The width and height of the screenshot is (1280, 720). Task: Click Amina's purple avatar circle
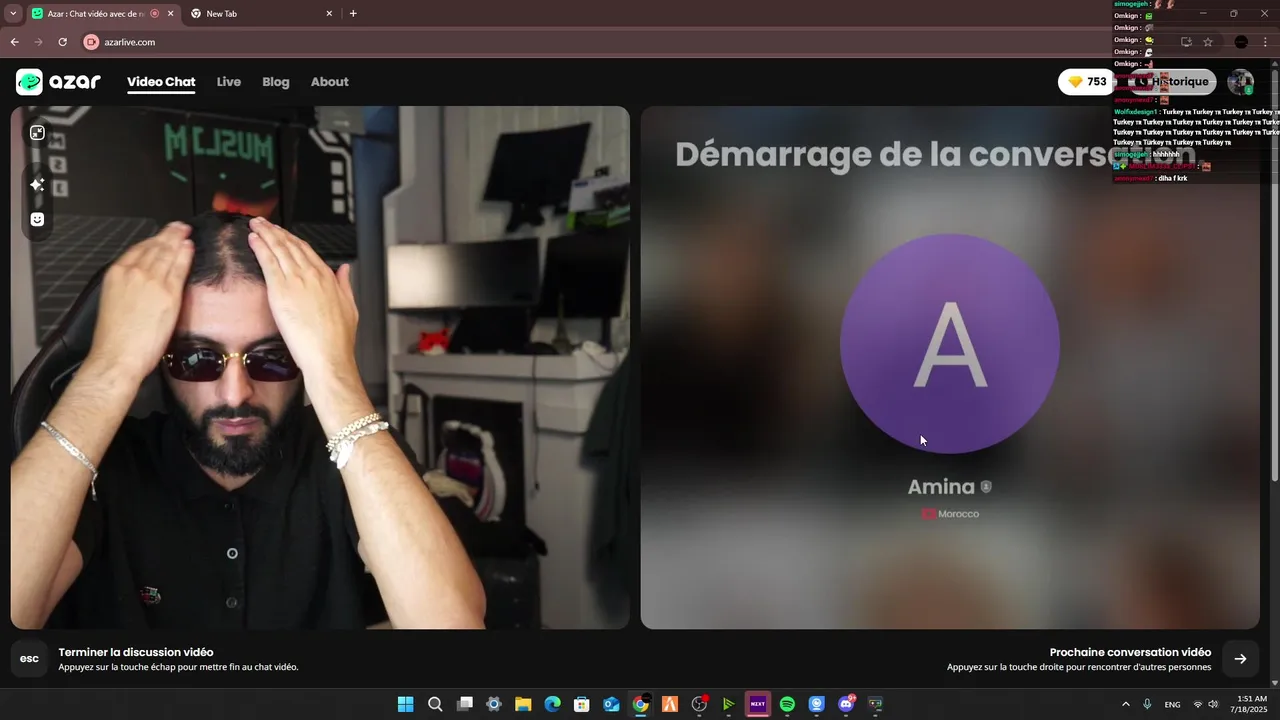coord(949,344)
